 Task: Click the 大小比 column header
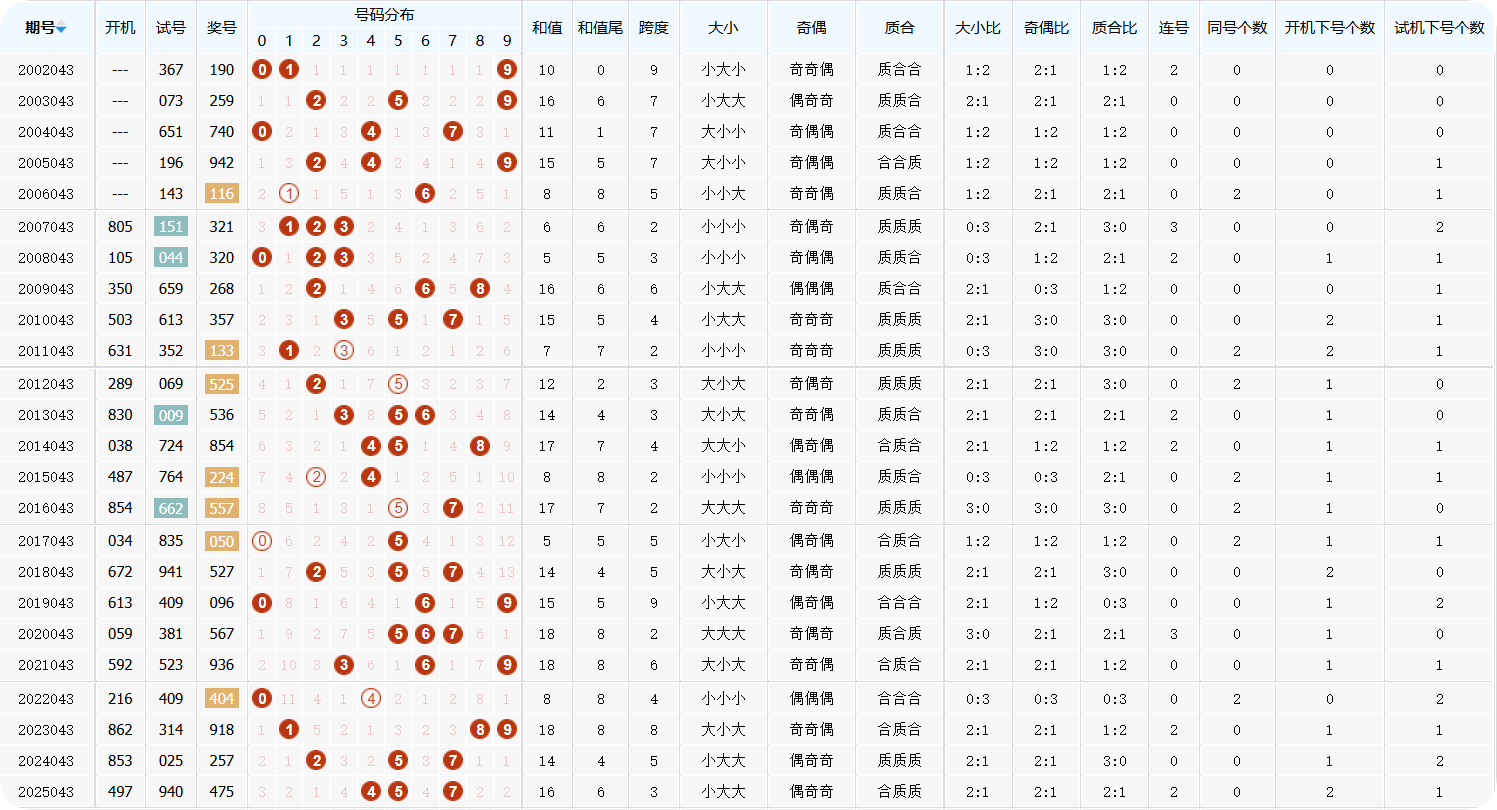[x=978, y=28]
